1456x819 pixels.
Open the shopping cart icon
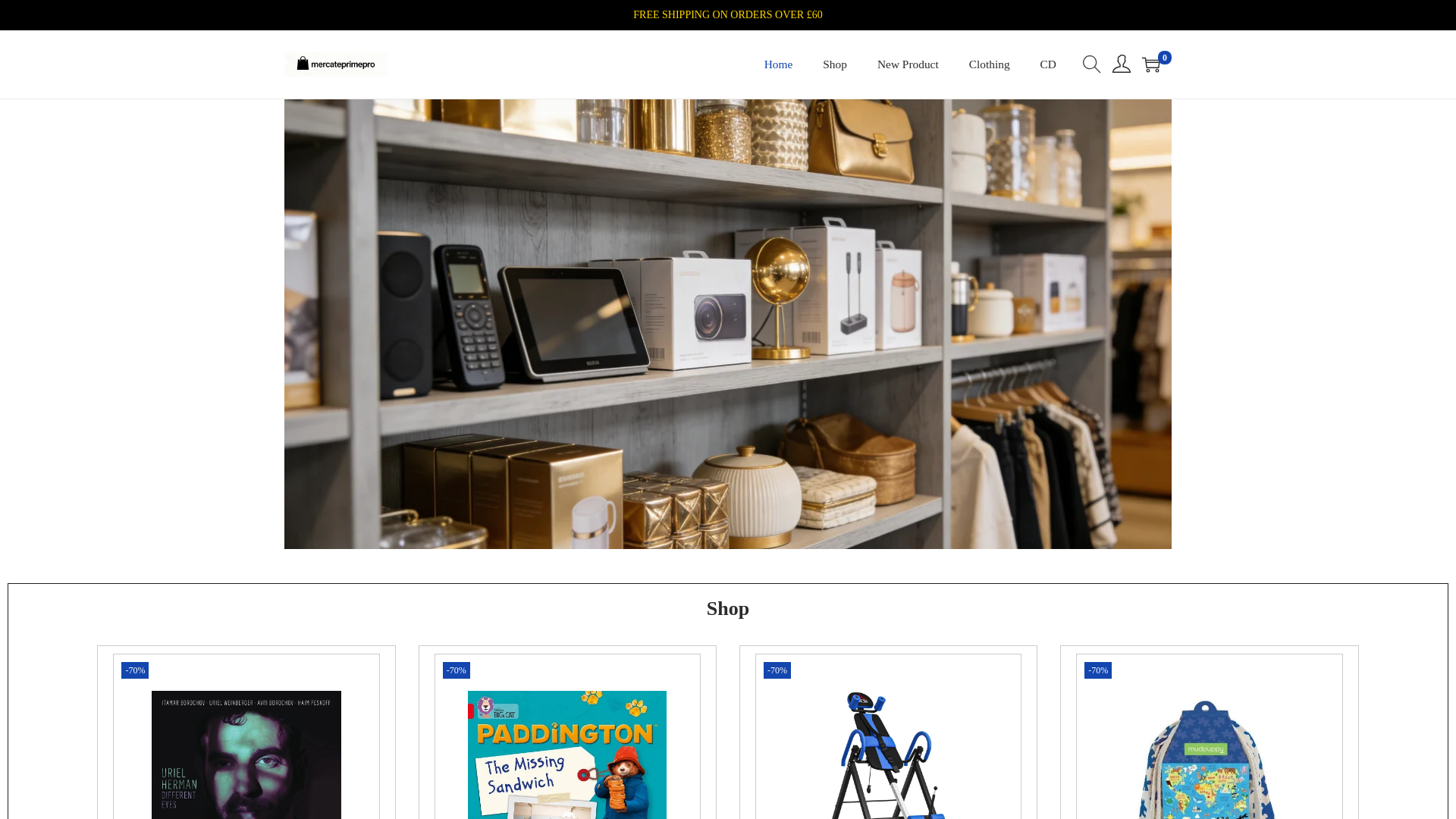tap(1151, 65)
